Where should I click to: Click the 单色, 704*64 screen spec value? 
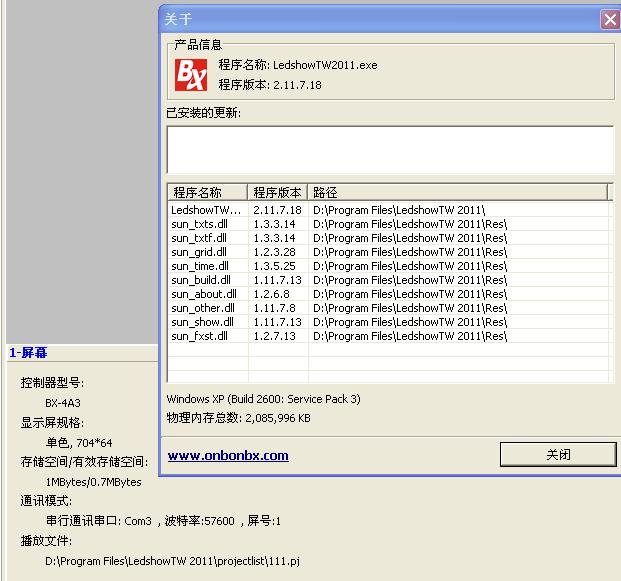(79, 442)
